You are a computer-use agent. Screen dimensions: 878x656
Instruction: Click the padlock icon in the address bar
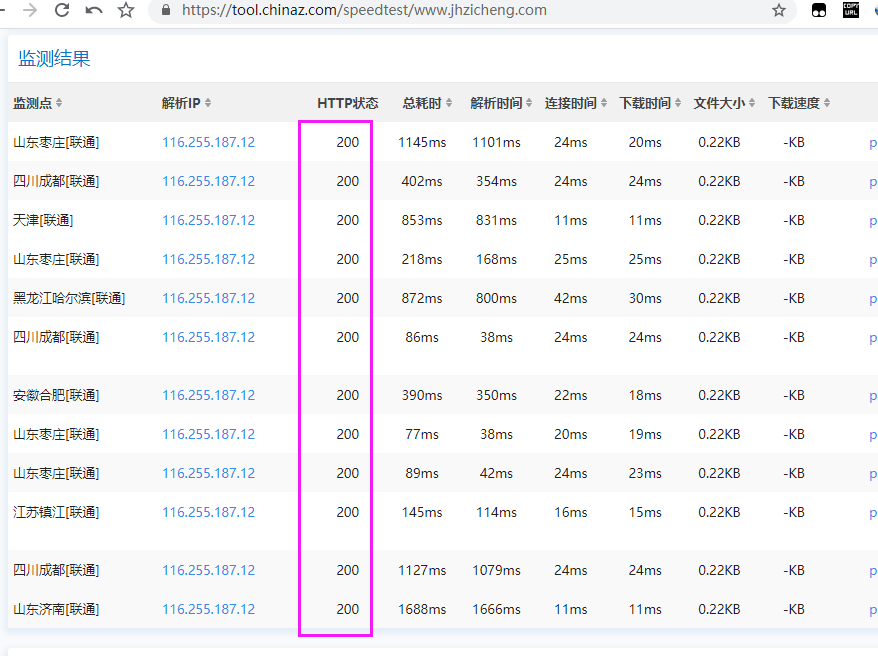click(166, 10)
